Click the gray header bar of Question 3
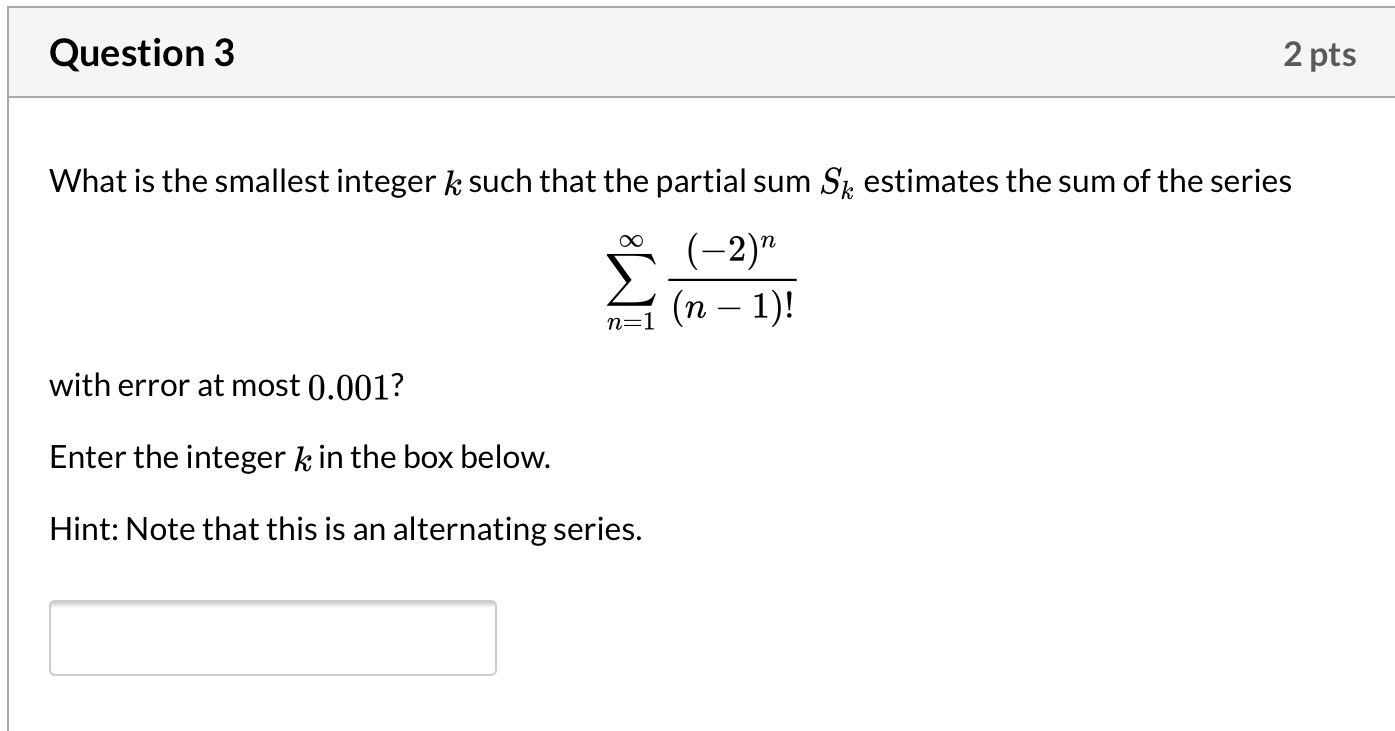This screenshot has height=731, width=1395. (700, 53)
